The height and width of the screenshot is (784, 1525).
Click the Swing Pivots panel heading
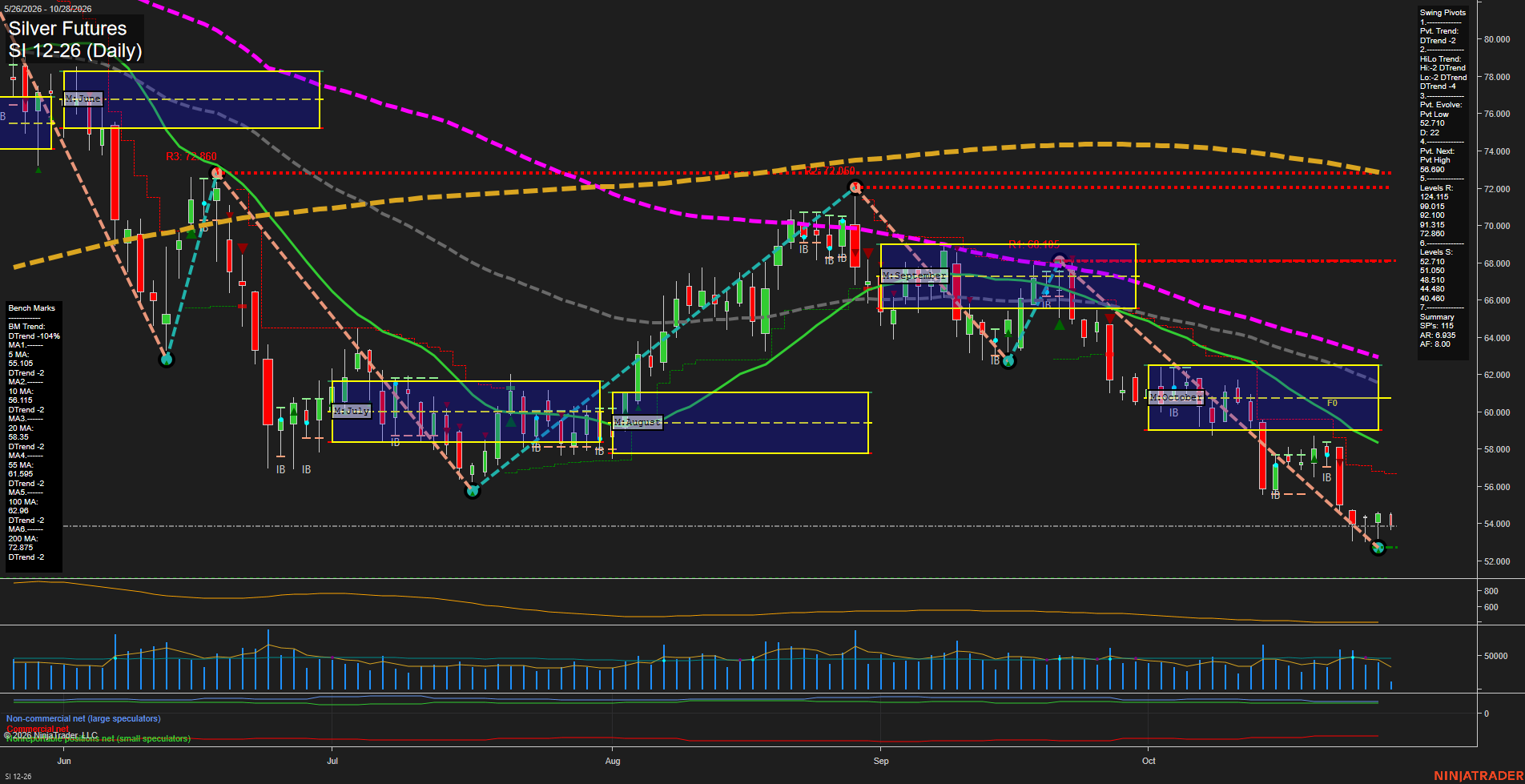(x=1443, y=13)
